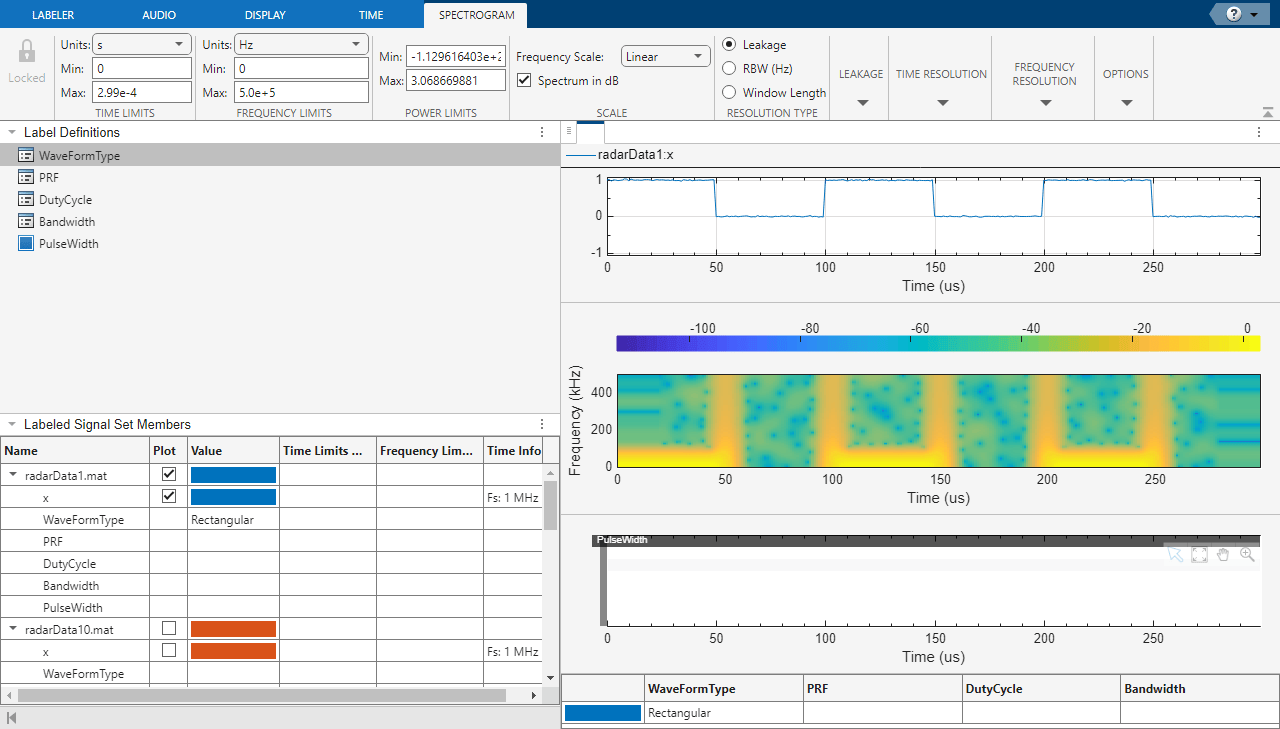Click the Bandwidth label definition icon

coord(27,222)
